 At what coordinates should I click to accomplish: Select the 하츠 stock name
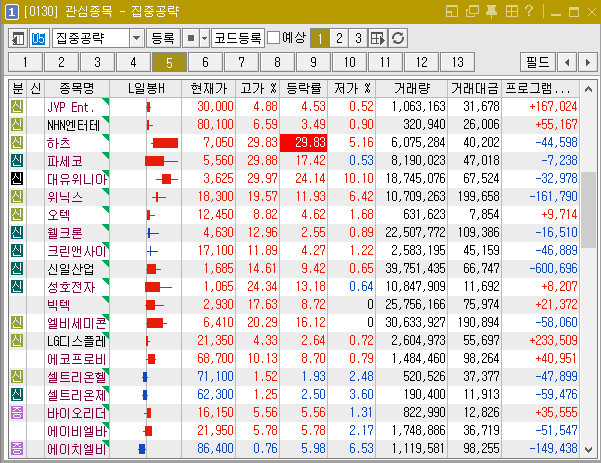(x=59, y=143)
